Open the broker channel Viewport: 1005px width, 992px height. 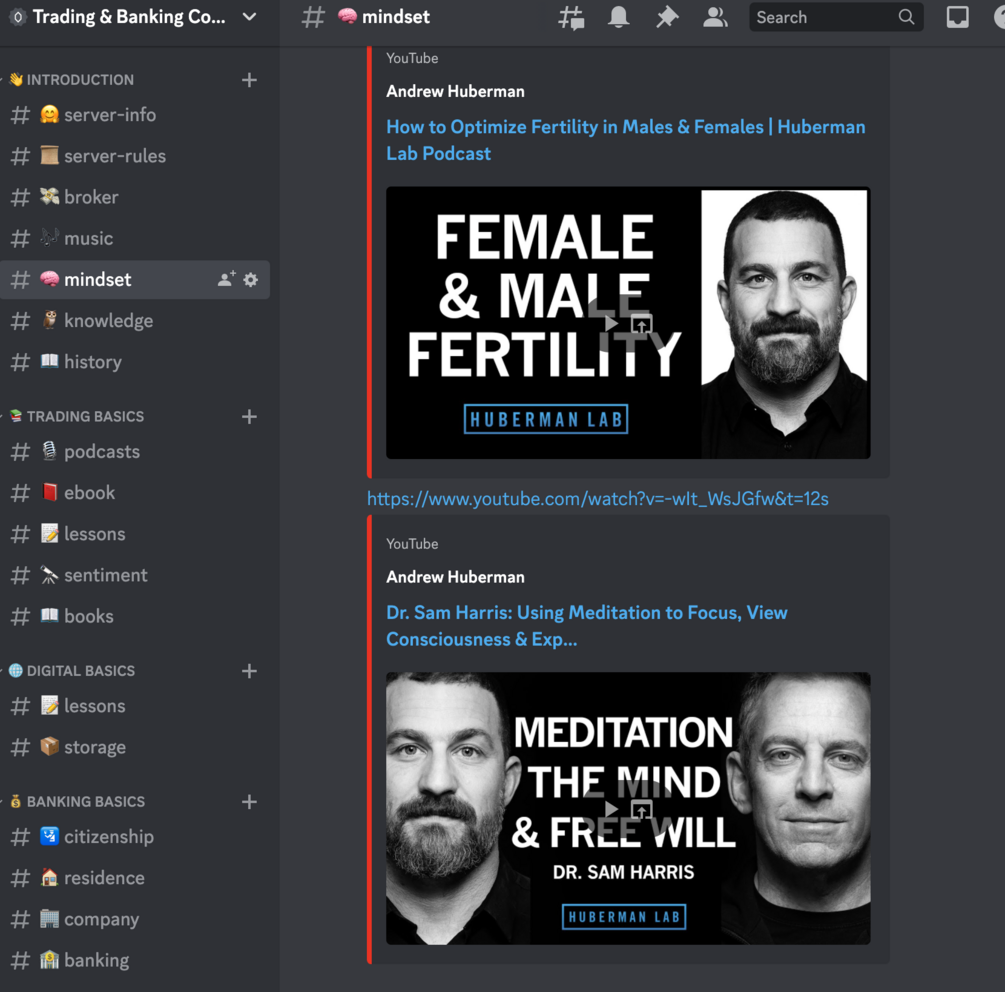coord(135,197)
